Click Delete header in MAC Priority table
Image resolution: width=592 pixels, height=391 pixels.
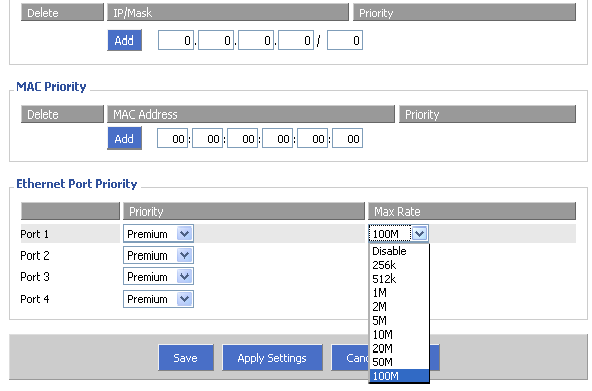(62, 114)
